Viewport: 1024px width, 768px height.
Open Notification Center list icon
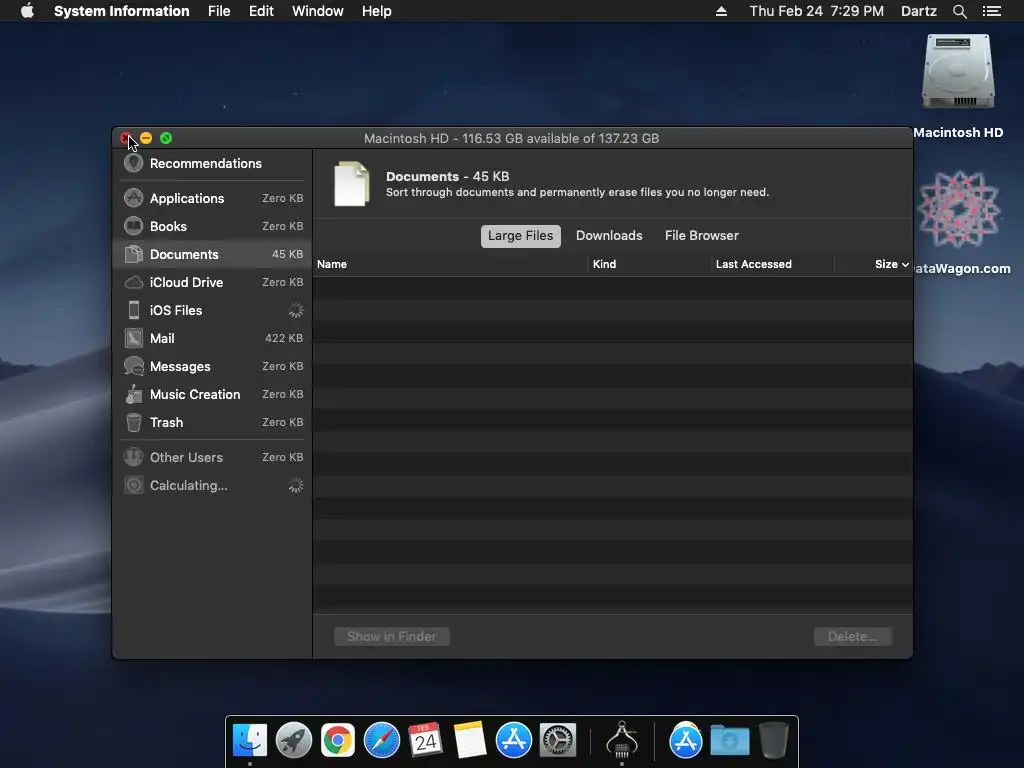(991, 11)
